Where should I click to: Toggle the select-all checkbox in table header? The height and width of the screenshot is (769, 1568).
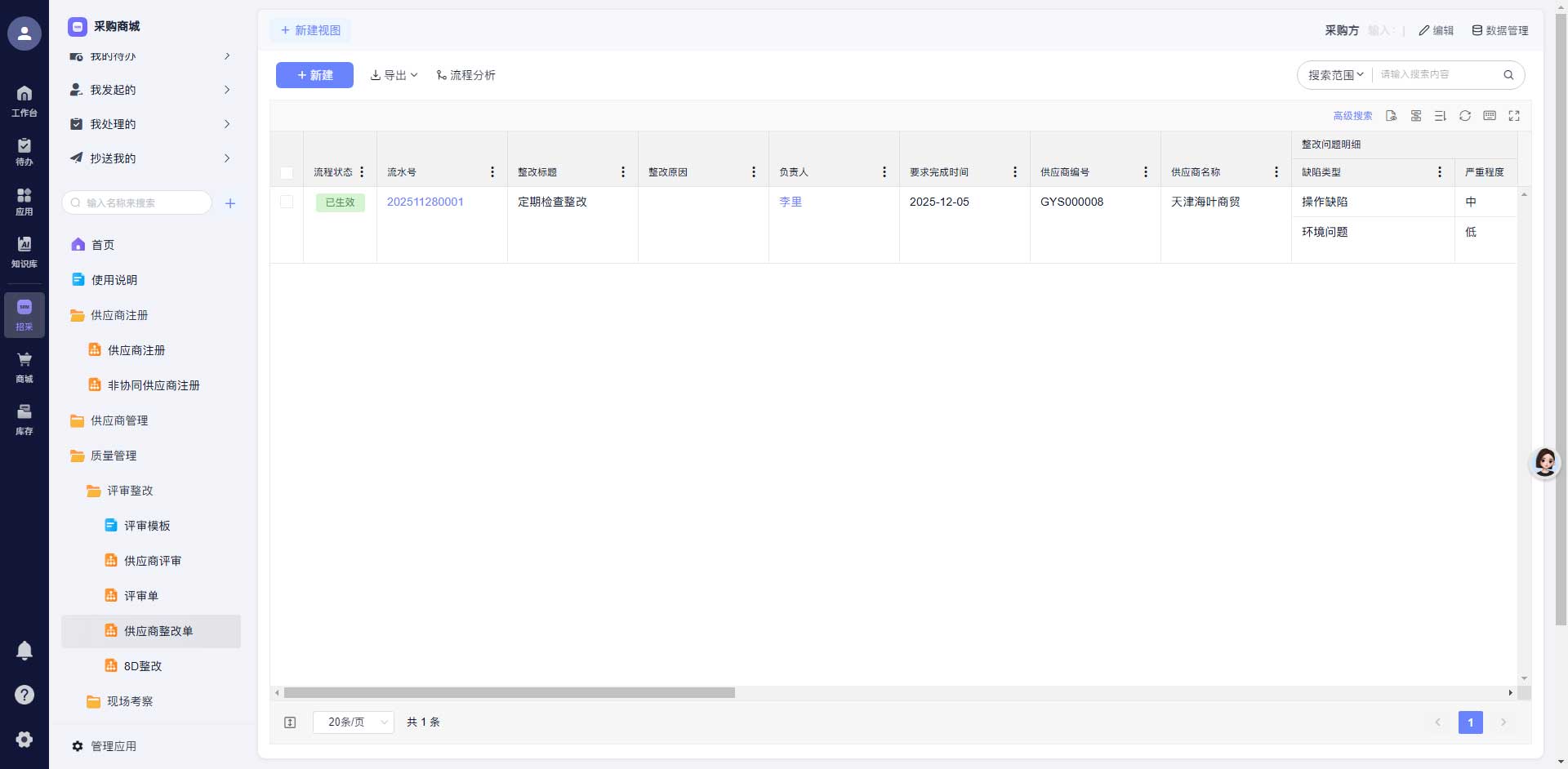287,173
